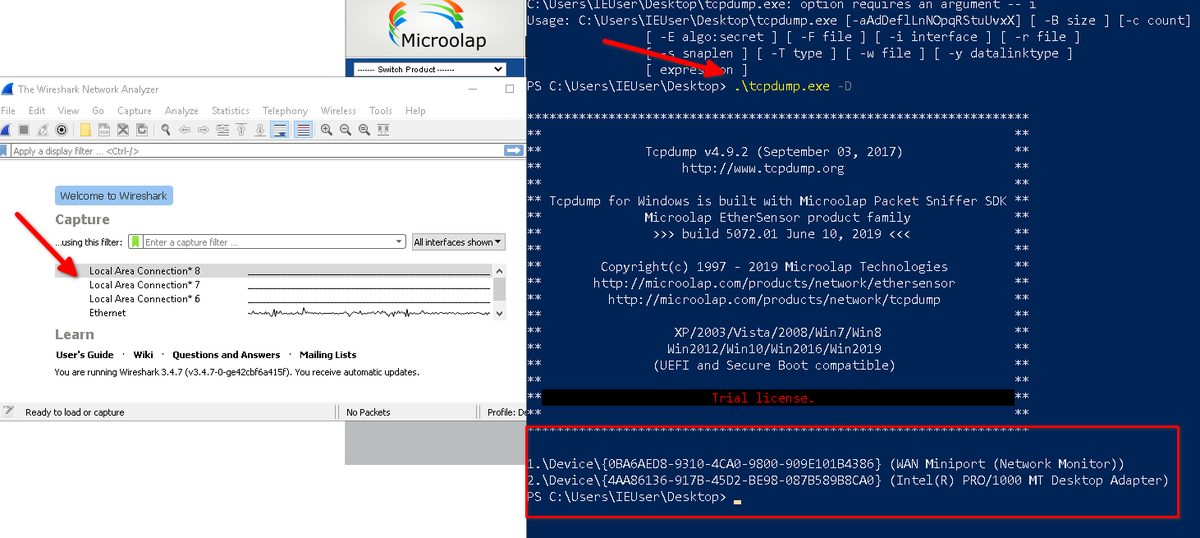Open the User's Guide link
This screenshot has width=1200, height=538.
(x=85, y=355)
